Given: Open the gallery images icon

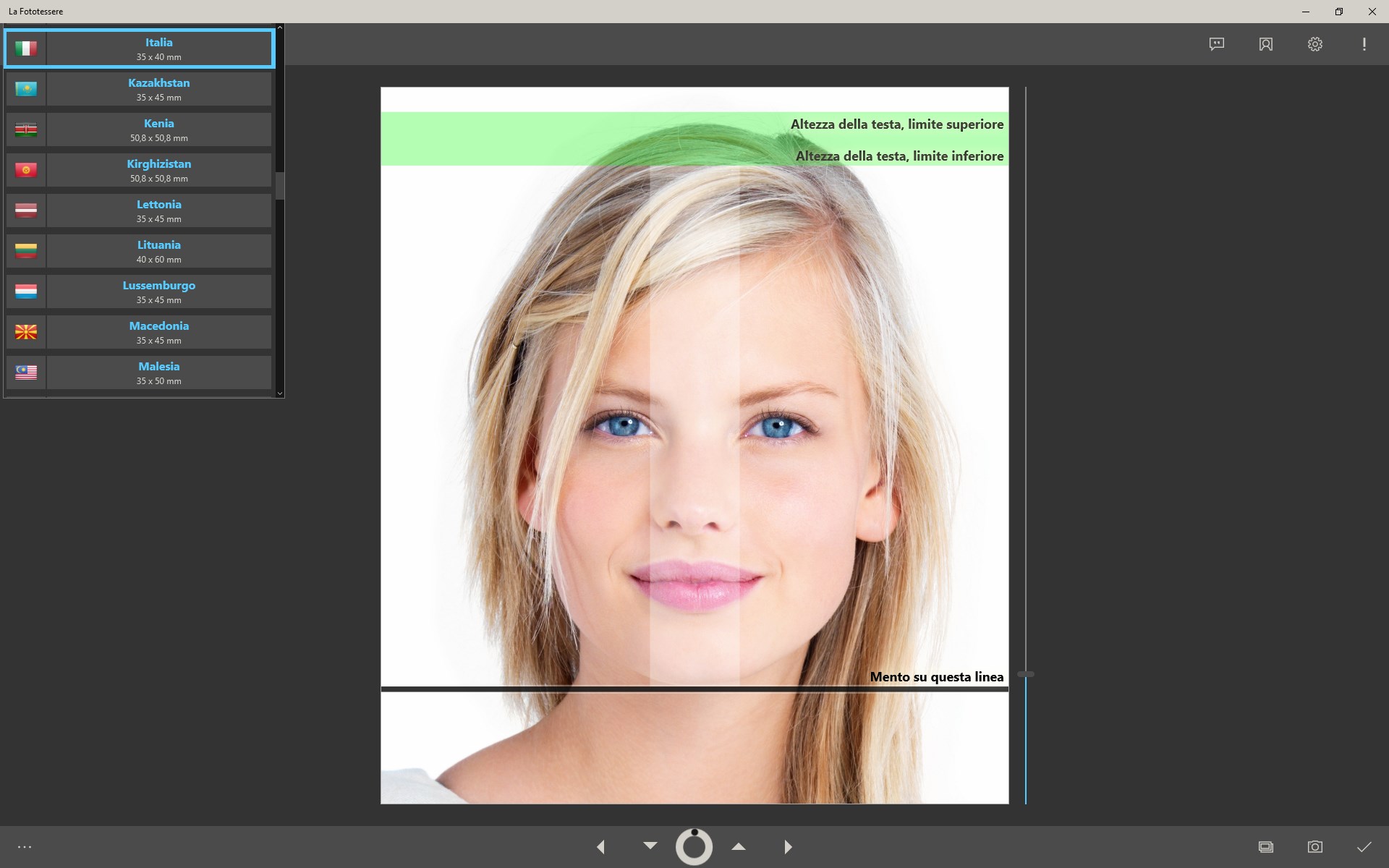Looking at the screenshot, I should coord(1265,846).
